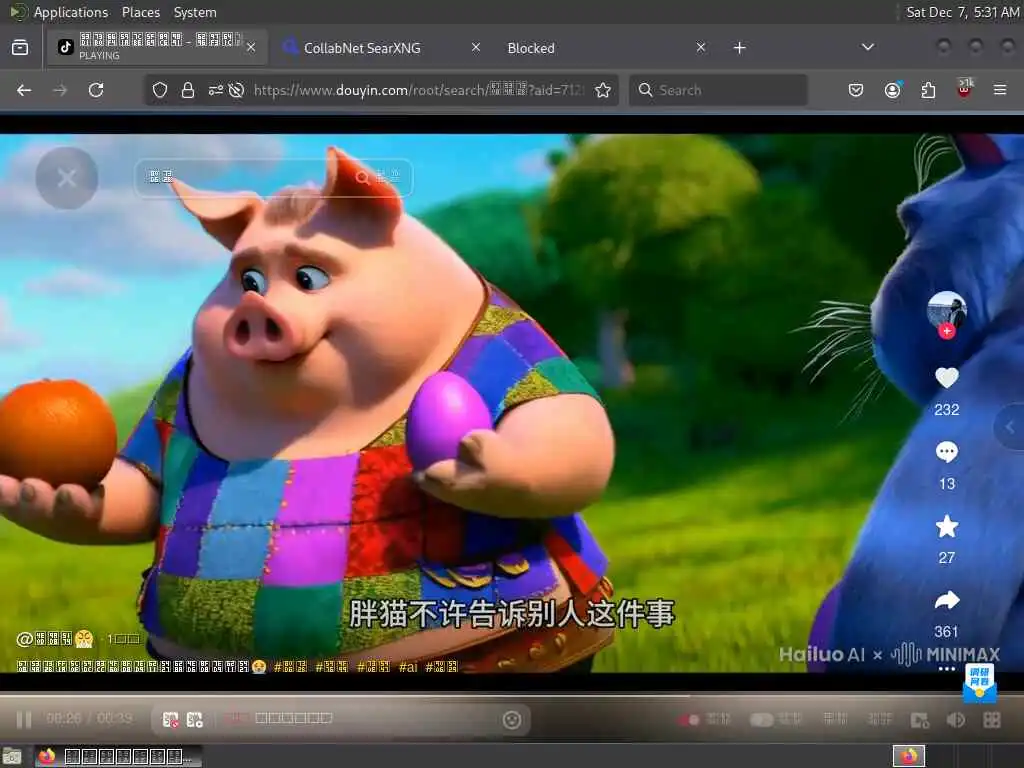This screenshot has width=1024, height=768.
Task: Open the uBlock Origin extension icon
Action: point(964,89)
